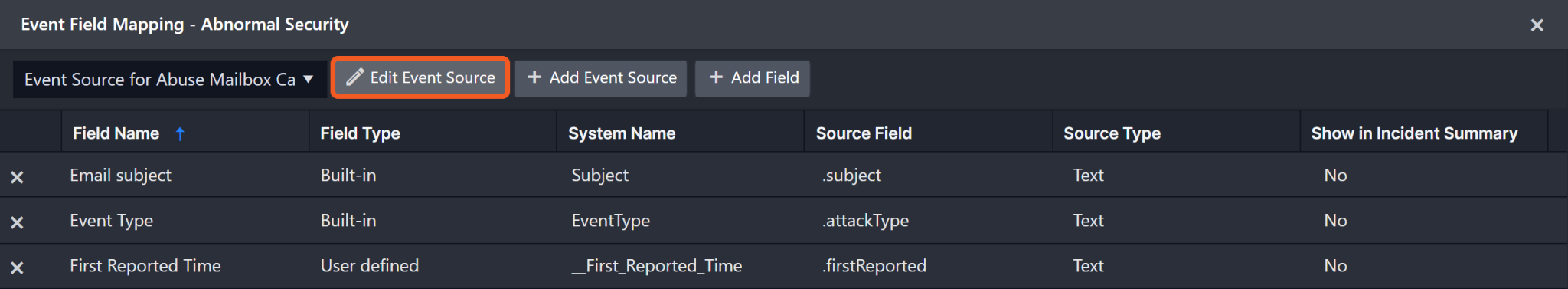Open the First Reported Time field

(x=145, y=266)
